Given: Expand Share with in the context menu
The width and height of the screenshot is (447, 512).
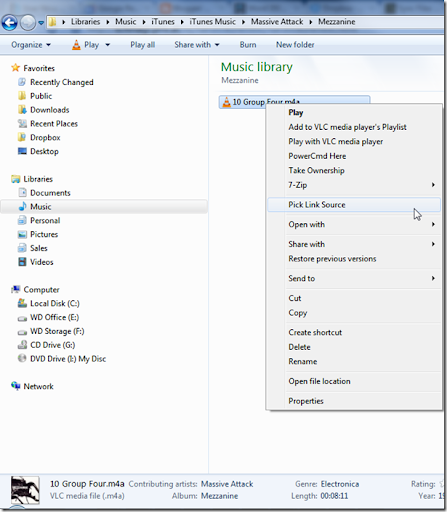Looking at the screenshot, I should pyautogui.click(x=354, y=244).
